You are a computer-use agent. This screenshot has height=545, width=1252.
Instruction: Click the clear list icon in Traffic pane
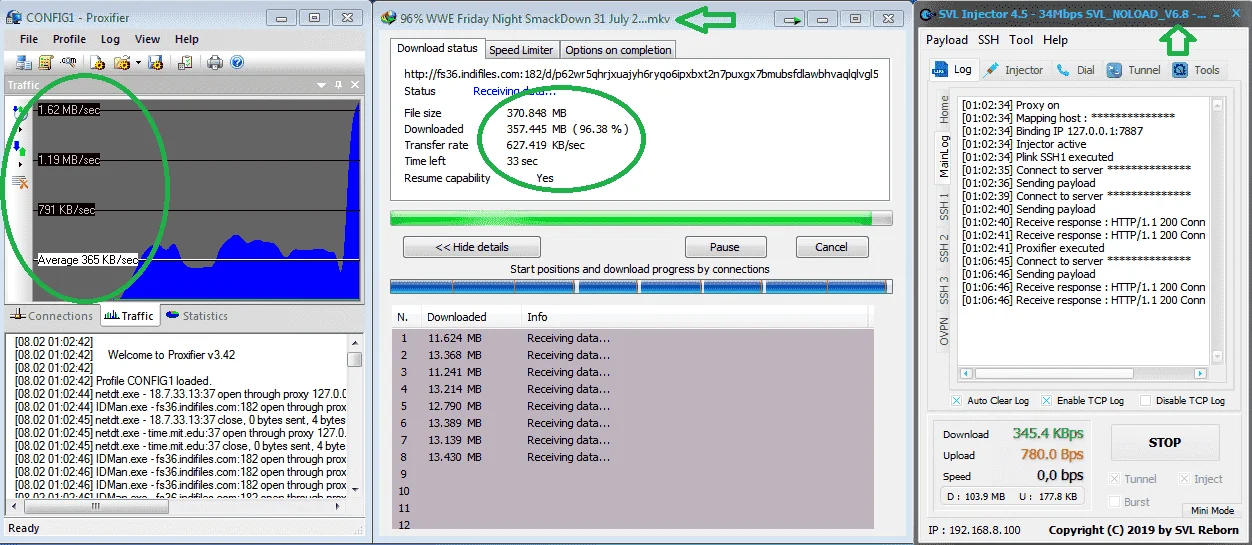[x=20, y=182]
